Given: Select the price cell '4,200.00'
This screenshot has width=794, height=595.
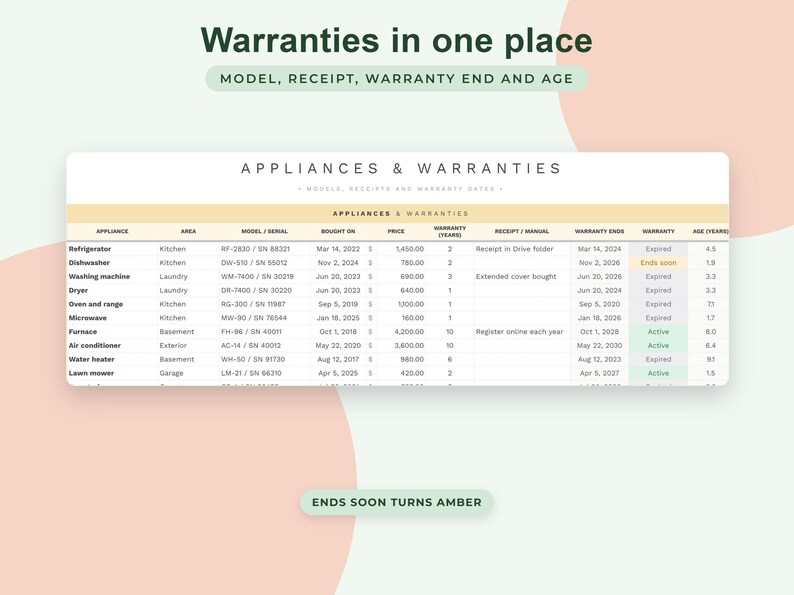Looking at the screenshot, I should (409, 332).
